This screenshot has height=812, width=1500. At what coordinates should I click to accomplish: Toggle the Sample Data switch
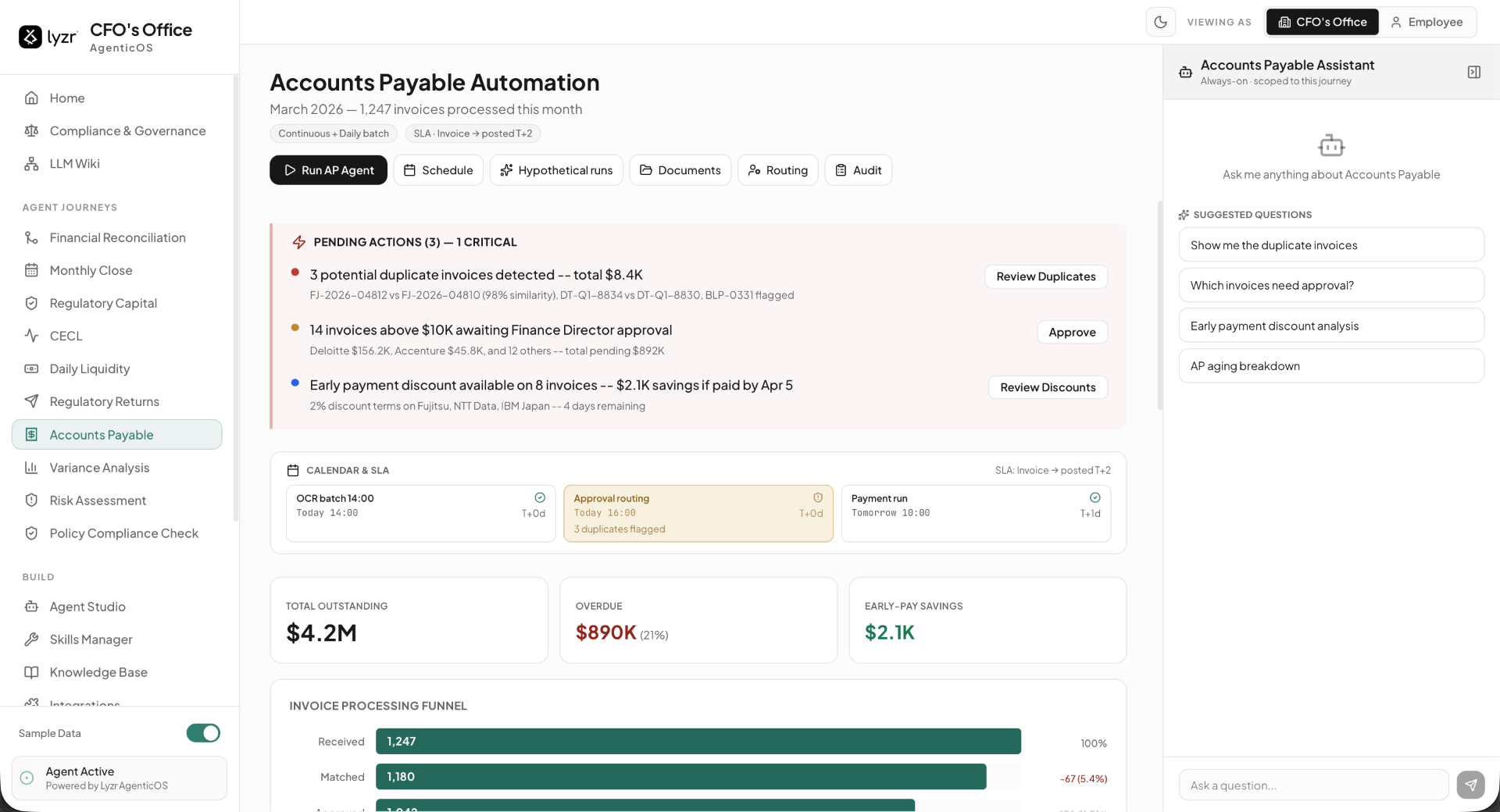(203, 733)
